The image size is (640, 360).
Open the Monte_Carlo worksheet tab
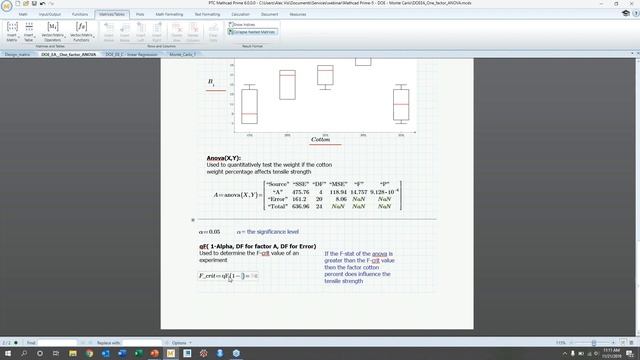point(182,54)
